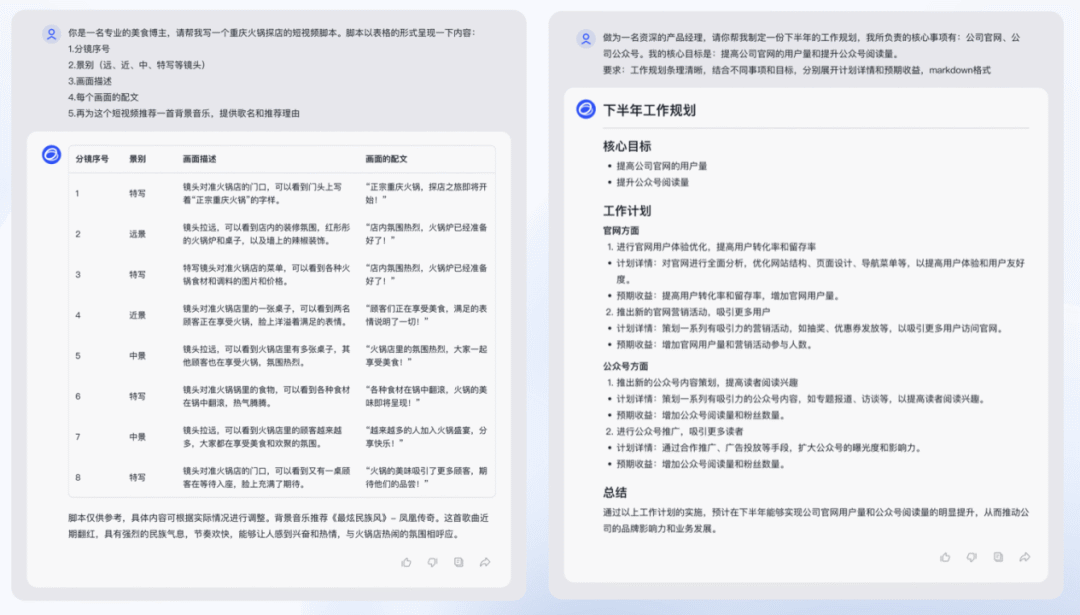1080x615 pixels.
Task: Click the AI logo next to 下半年工作规划
Action: pyautogui.click(x=586, y=109)
